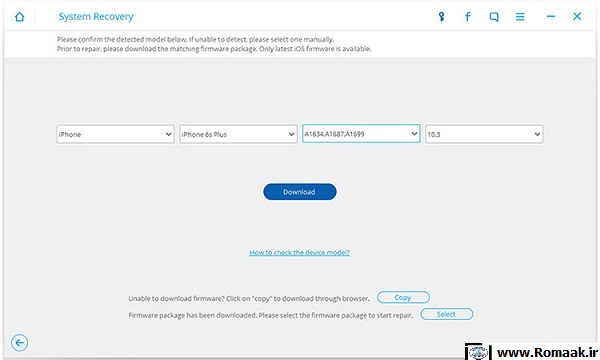This screenshot has width=600, height=360.
Task: Open 'How to check the device model?' link
Action: pyautogui.click(x=299, y=252)
